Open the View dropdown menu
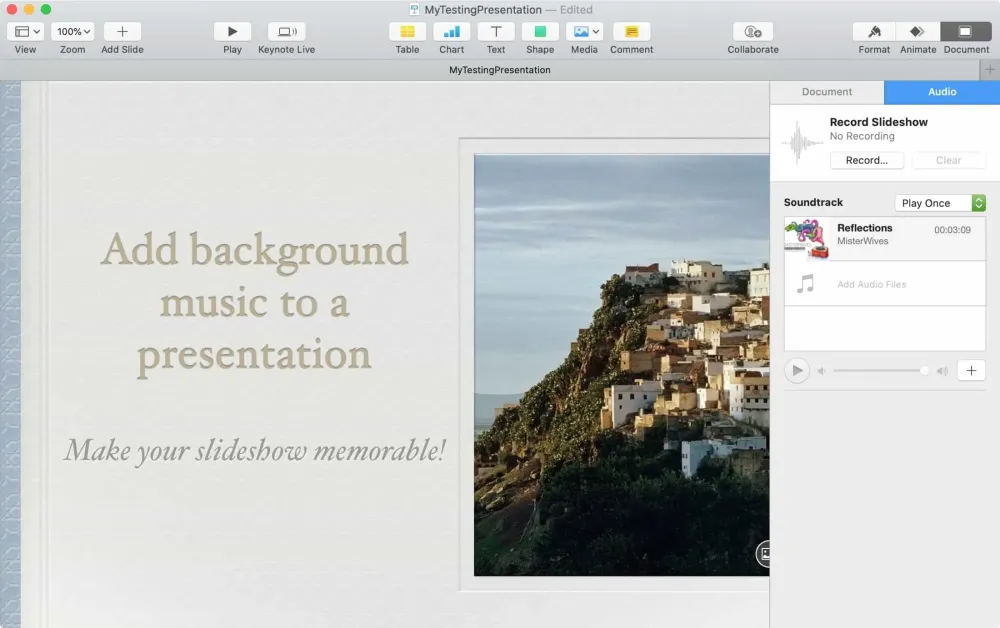Screen dimensions: 1000x628 pos(25,32)
